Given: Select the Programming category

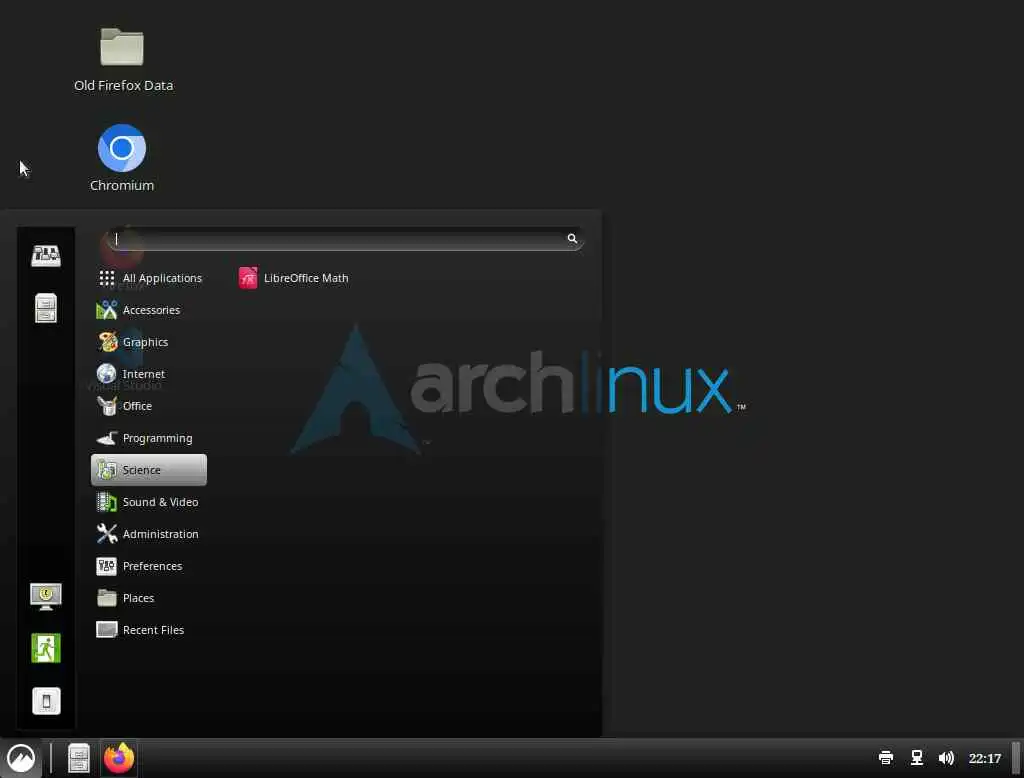Looking at the screenshot, I should [x=150, y=438].
